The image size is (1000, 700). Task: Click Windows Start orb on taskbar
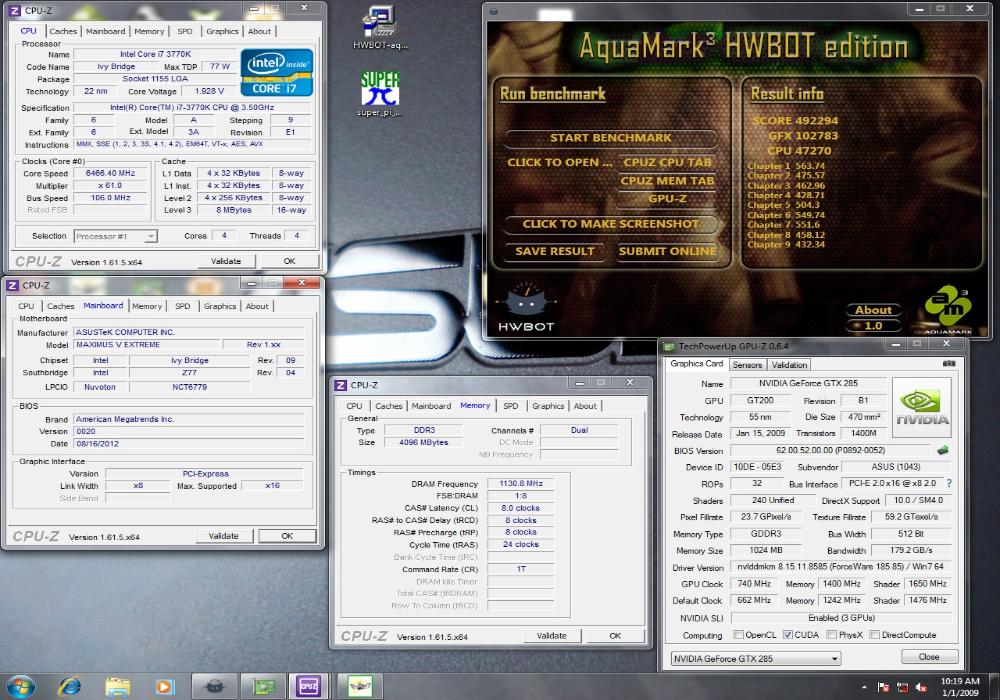20,686
